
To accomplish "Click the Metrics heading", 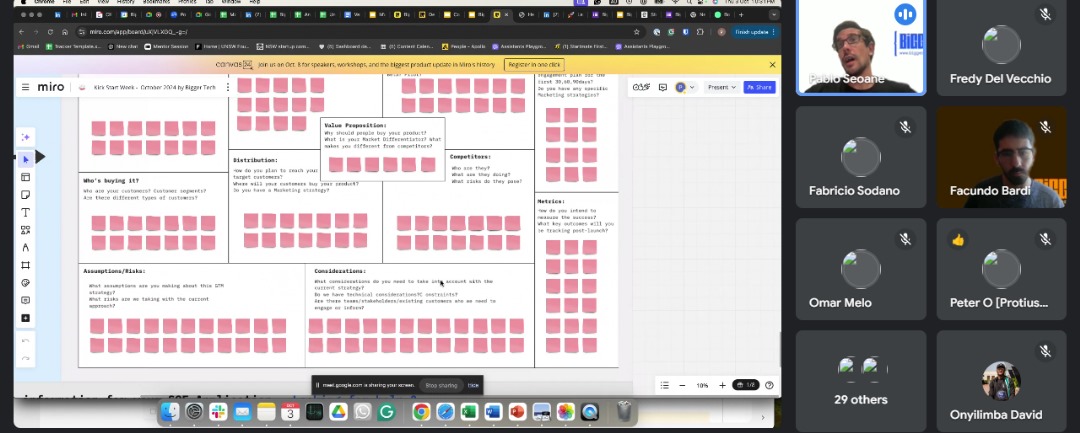I will 551,201.
